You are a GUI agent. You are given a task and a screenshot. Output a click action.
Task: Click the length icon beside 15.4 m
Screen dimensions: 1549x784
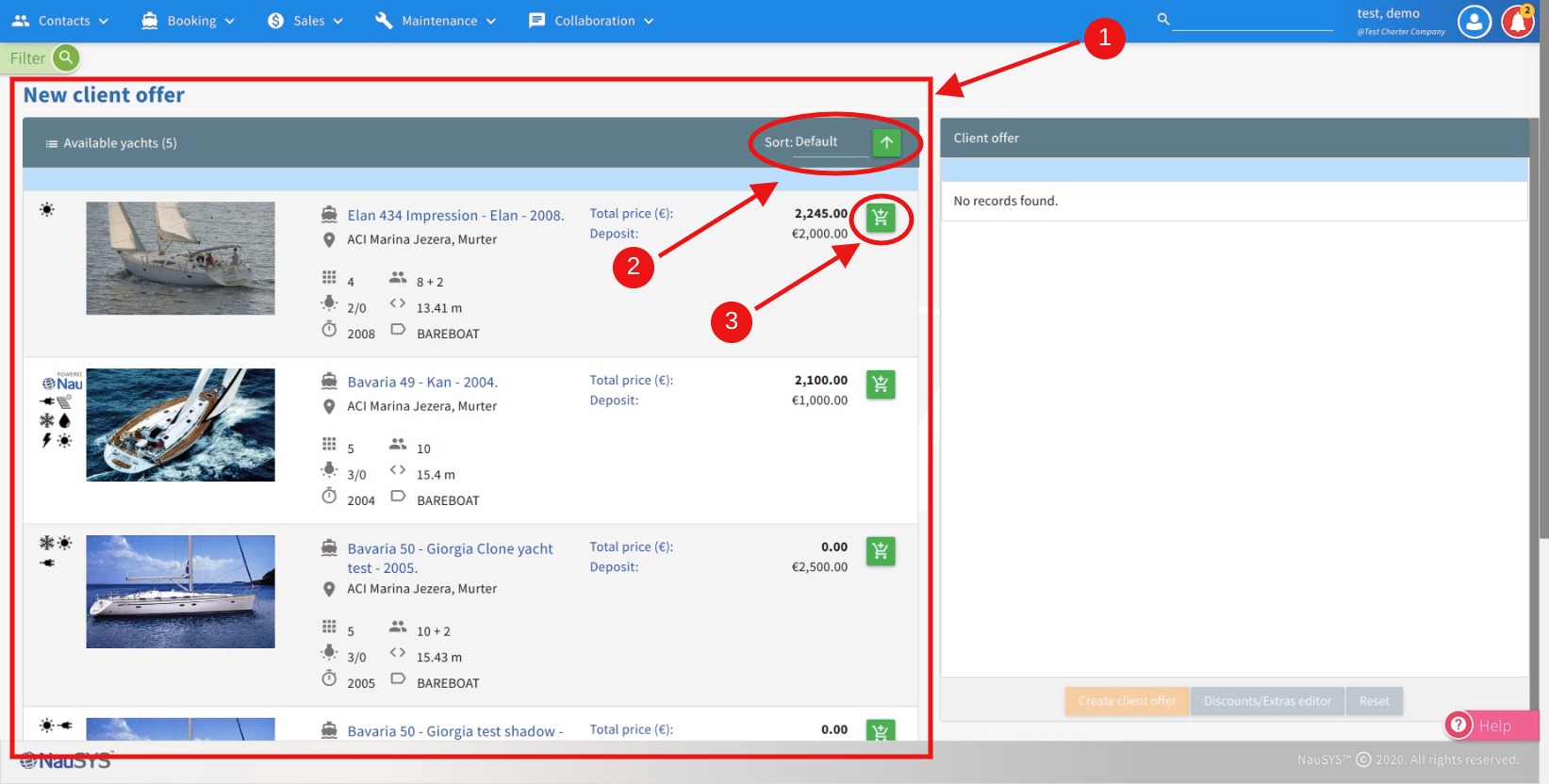398,470
